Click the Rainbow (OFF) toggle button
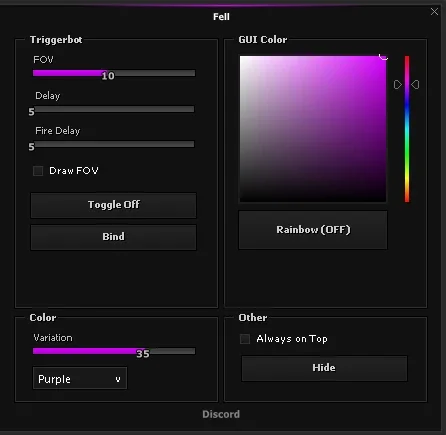446x435 pixels. (313, 230)
